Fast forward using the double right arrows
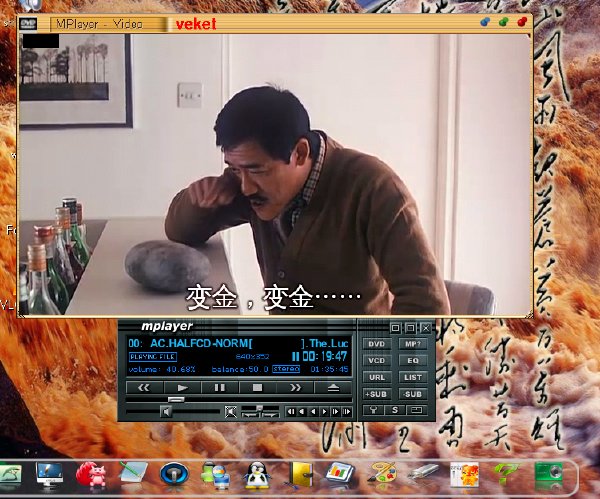The height and width of the screenshot is (499, 600). coord(295,388)
